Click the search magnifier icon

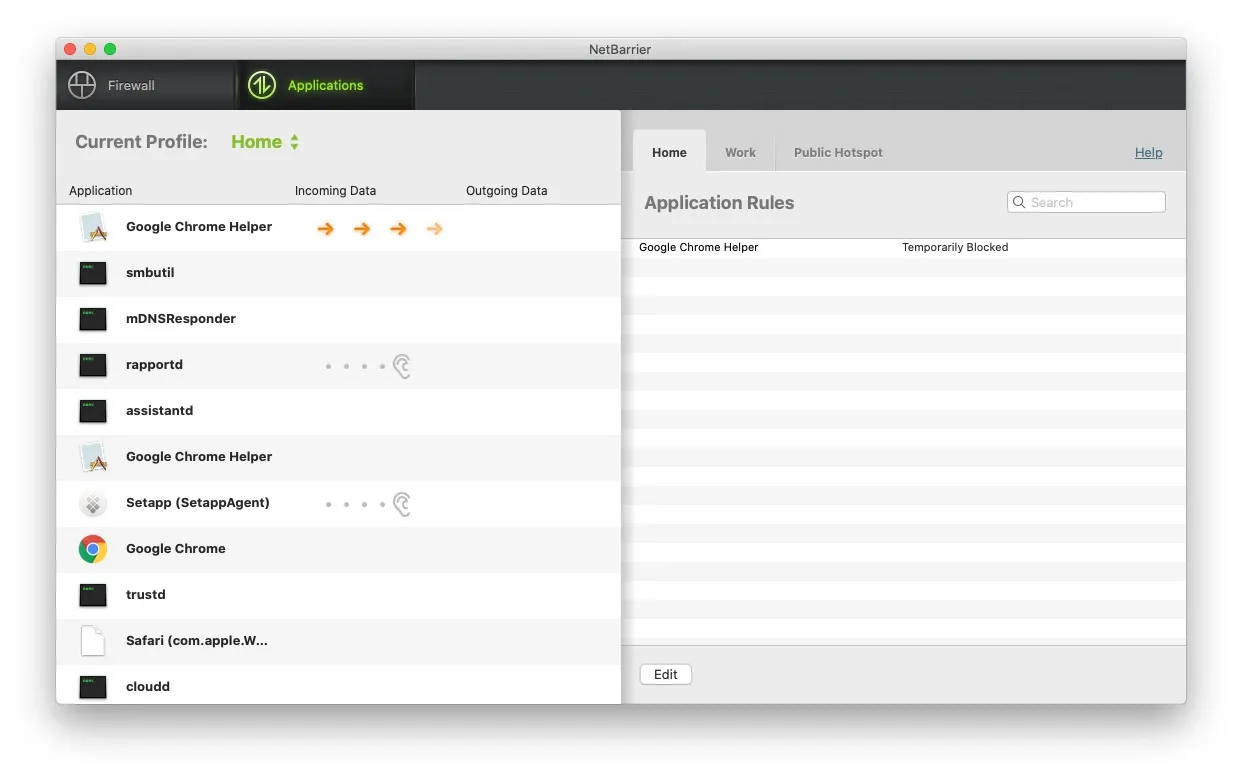pos(1020,202)
